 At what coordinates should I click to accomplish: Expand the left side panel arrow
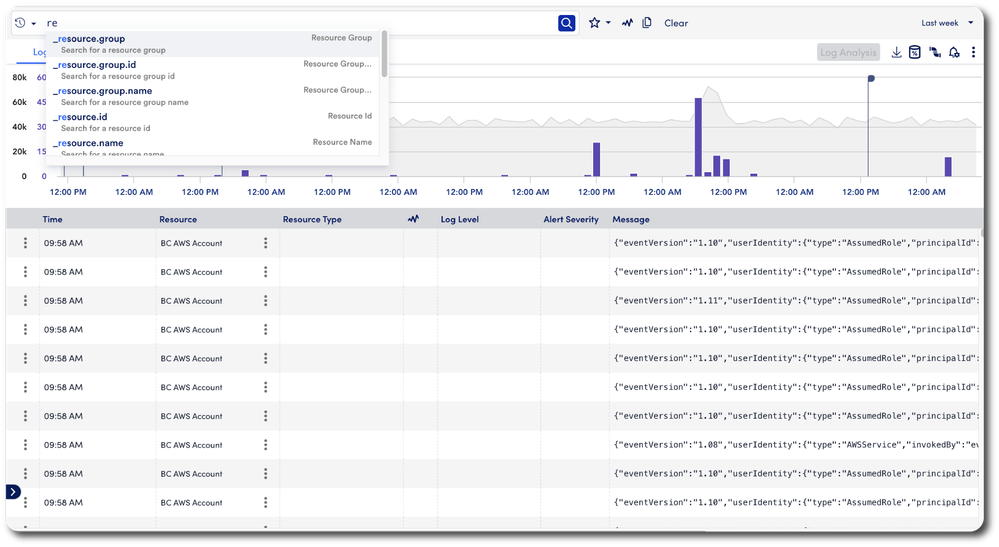[x=12, y=491]
